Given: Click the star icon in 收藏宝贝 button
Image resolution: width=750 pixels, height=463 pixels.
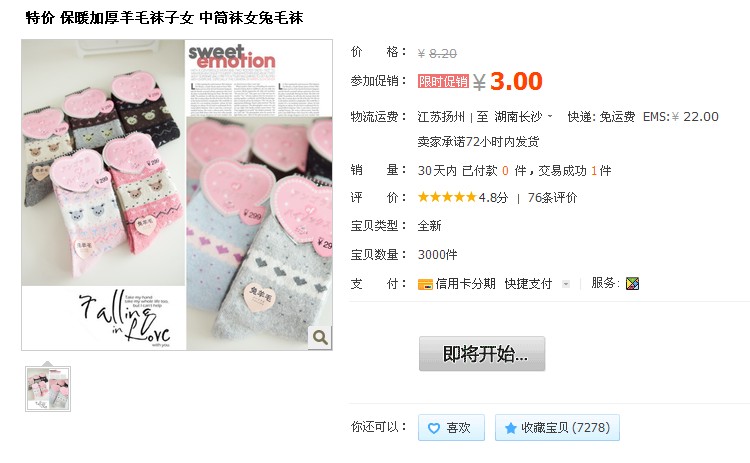Looking at the screenshot, I should (x=510, y=428).
